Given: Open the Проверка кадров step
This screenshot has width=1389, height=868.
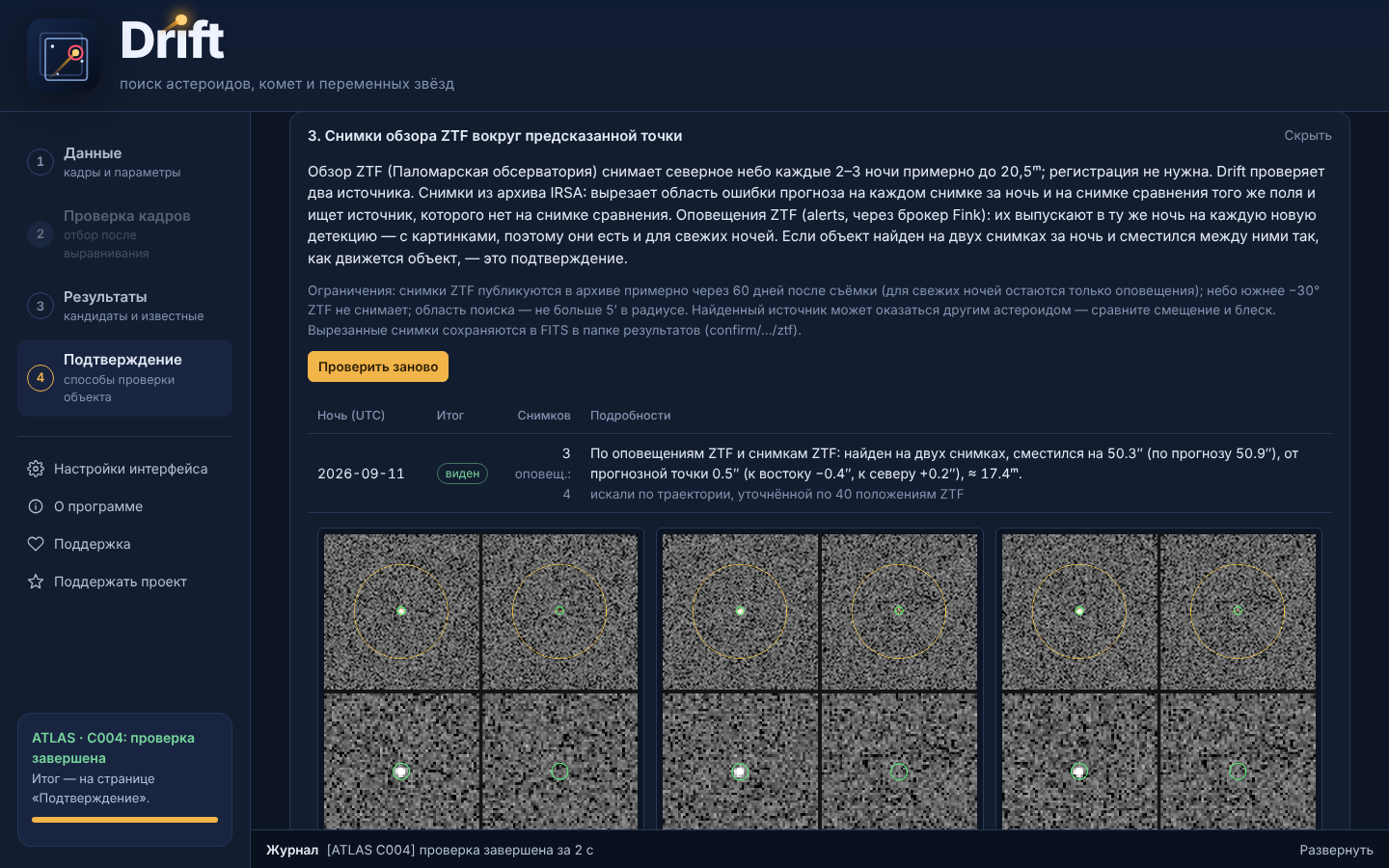Looking at the screenshot, I should [x=124, y=233].
